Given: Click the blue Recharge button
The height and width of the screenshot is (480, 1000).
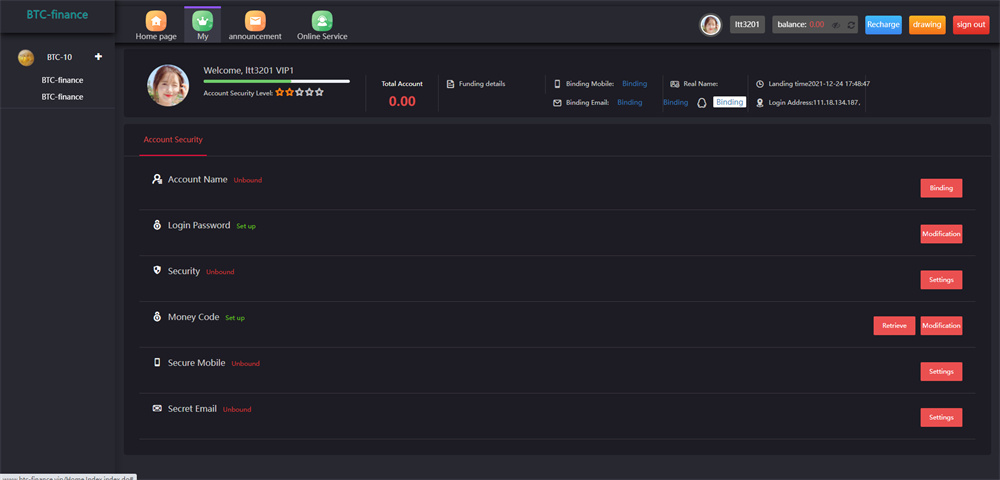Looking at the screenshot, I should tap(883, 25).
